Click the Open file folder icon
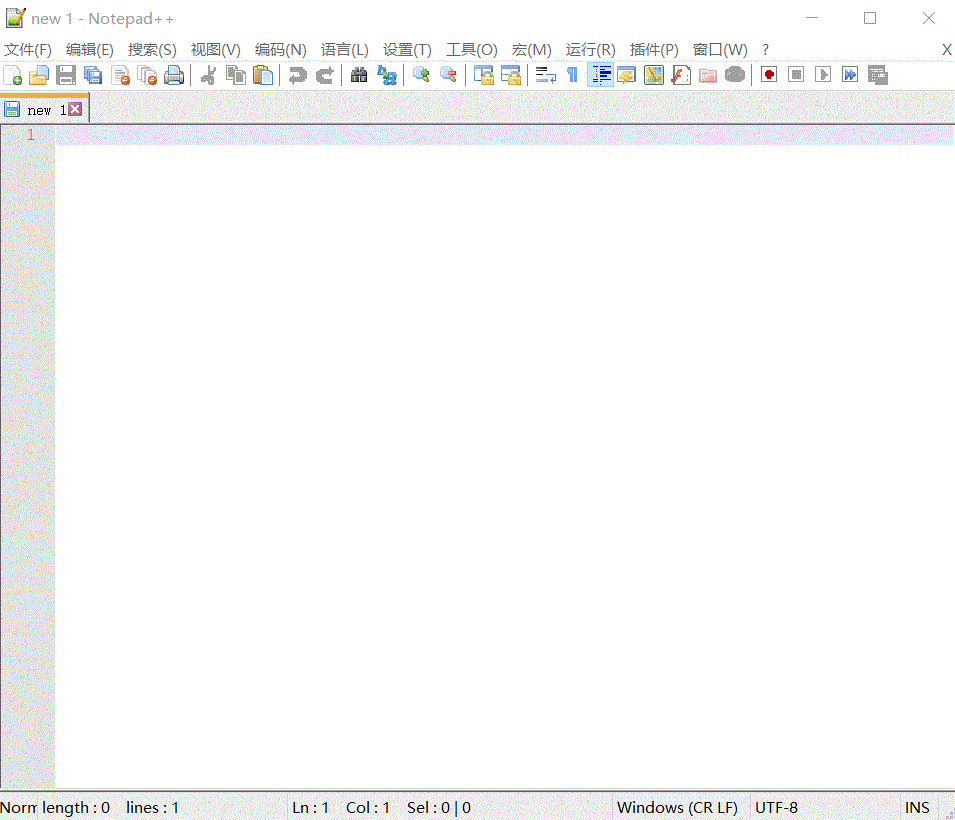Viewport: 955px width, 820px height. click(39, 75)
